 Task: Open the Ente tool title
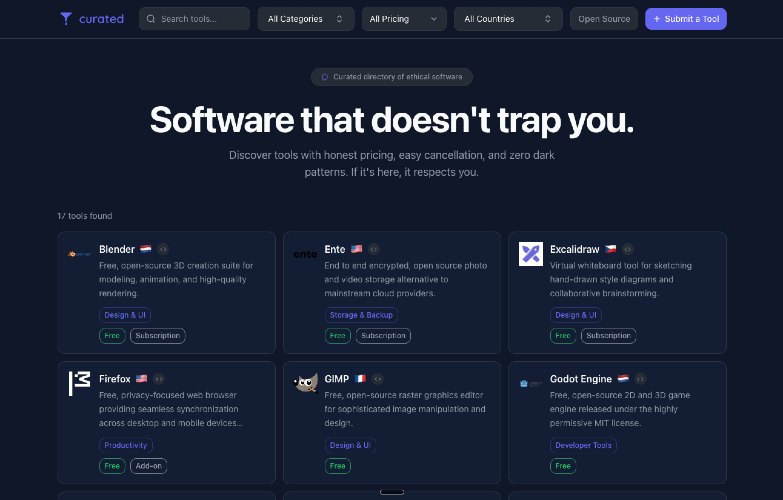pos(335,249)
